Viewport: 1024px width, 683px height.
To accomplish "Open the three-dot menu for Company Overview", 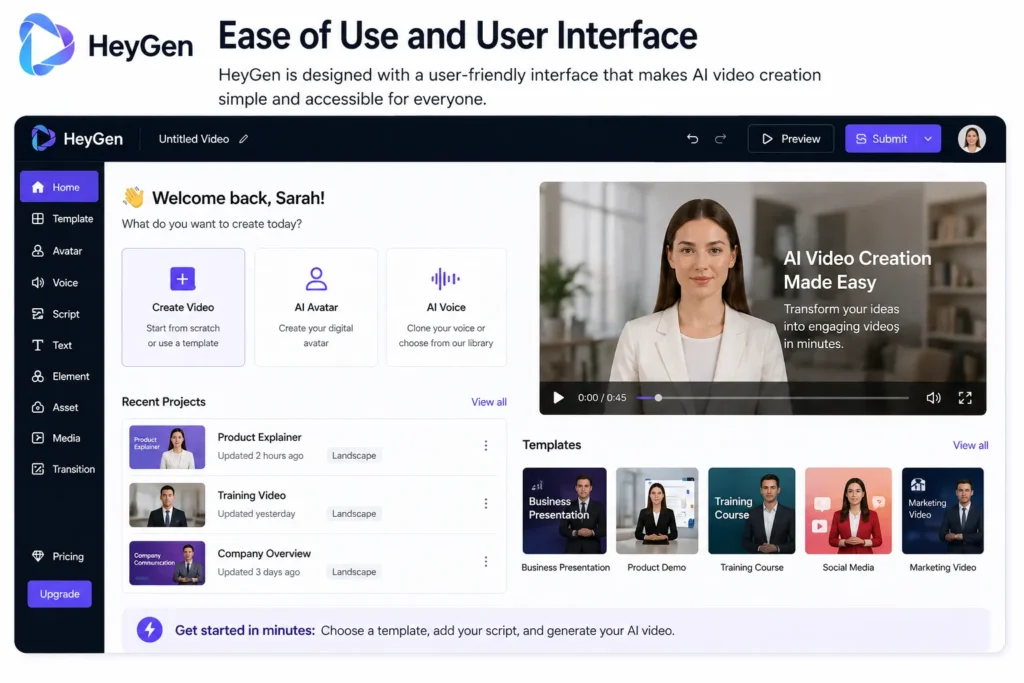I will point(486,562).
